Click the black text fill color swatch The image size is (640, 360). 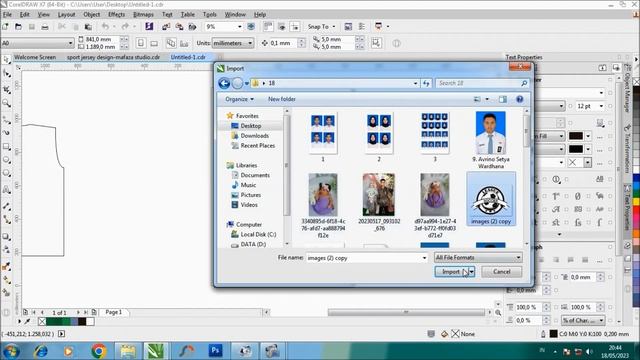pyautogui.click(x=576, y=136)
